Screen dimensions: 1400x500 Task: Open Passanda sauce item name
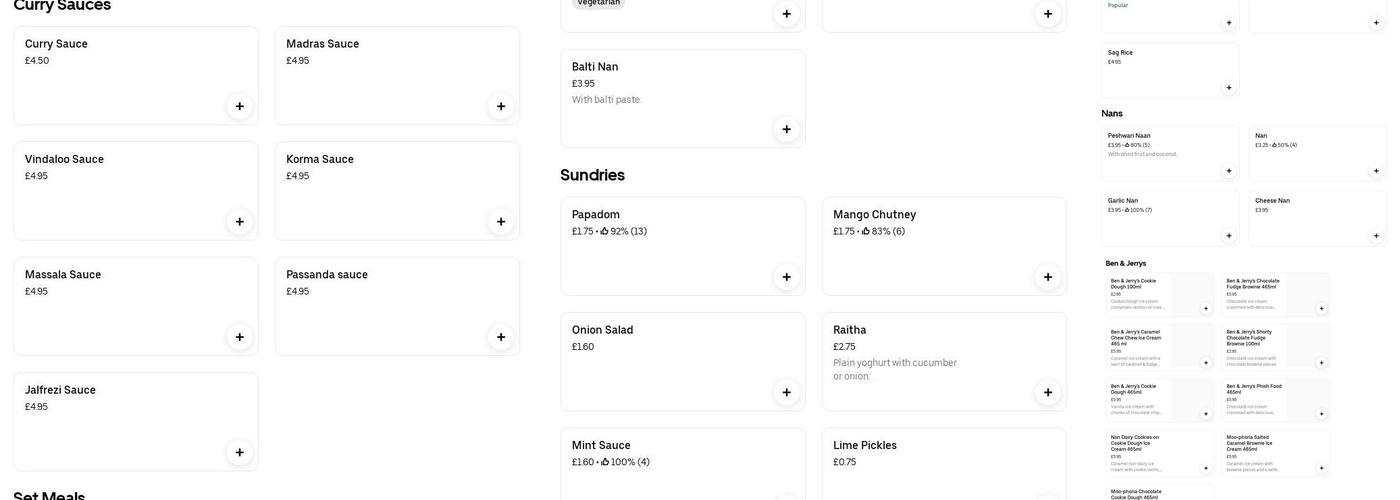pyautogui.click(x=327, y=275)
